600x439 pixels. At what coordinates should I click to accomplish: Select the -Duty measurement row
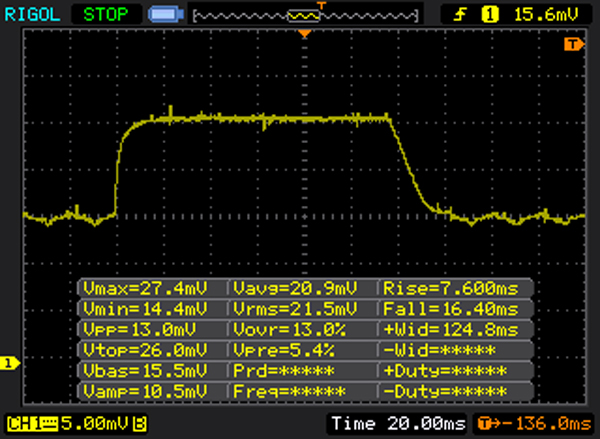pos(445,391)
